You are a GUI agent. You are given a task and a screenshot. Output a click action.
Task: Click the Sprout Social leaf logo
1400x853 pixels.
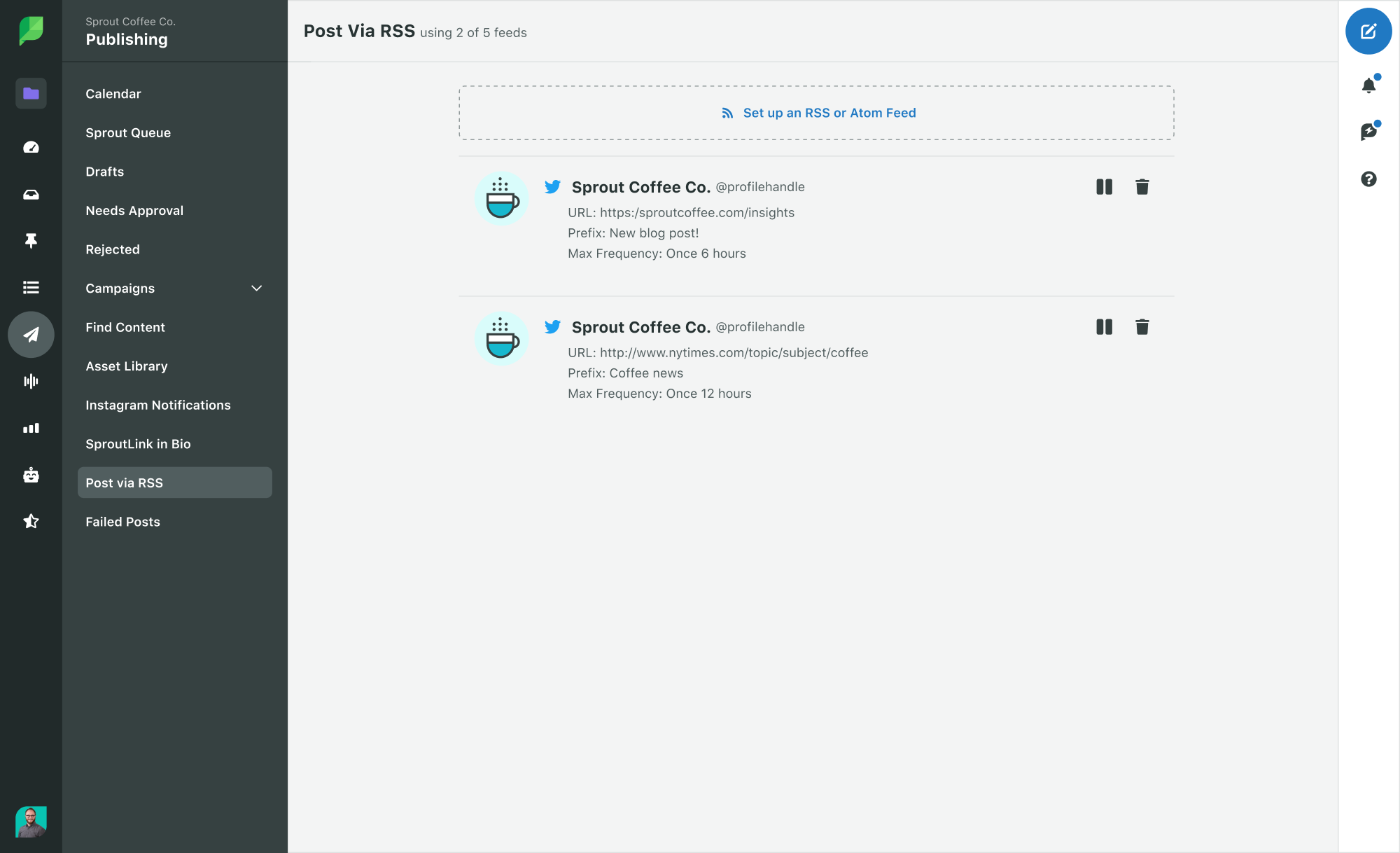31,29
